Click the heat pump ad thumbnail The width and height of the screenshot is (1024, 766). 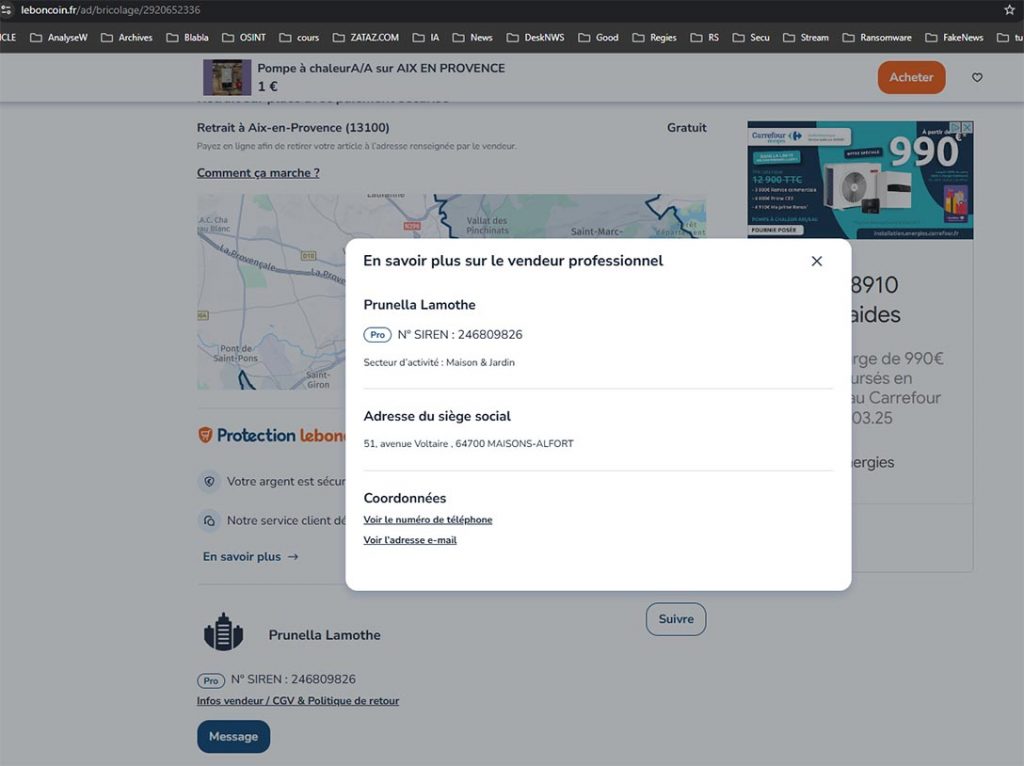click(x=227, y=77)
